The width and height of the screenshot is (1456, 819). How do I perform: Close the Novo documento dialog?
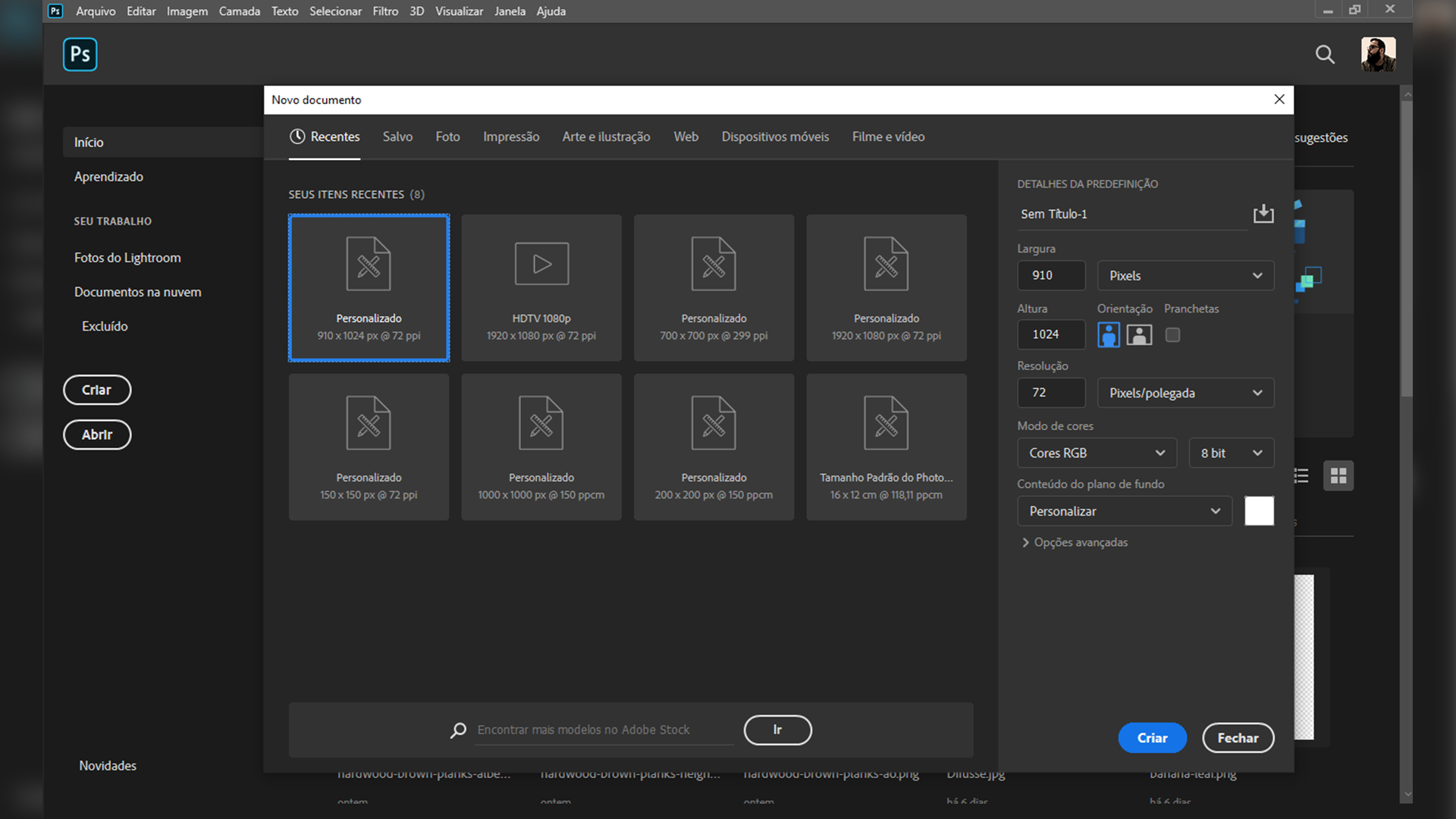click(1279, 99)
